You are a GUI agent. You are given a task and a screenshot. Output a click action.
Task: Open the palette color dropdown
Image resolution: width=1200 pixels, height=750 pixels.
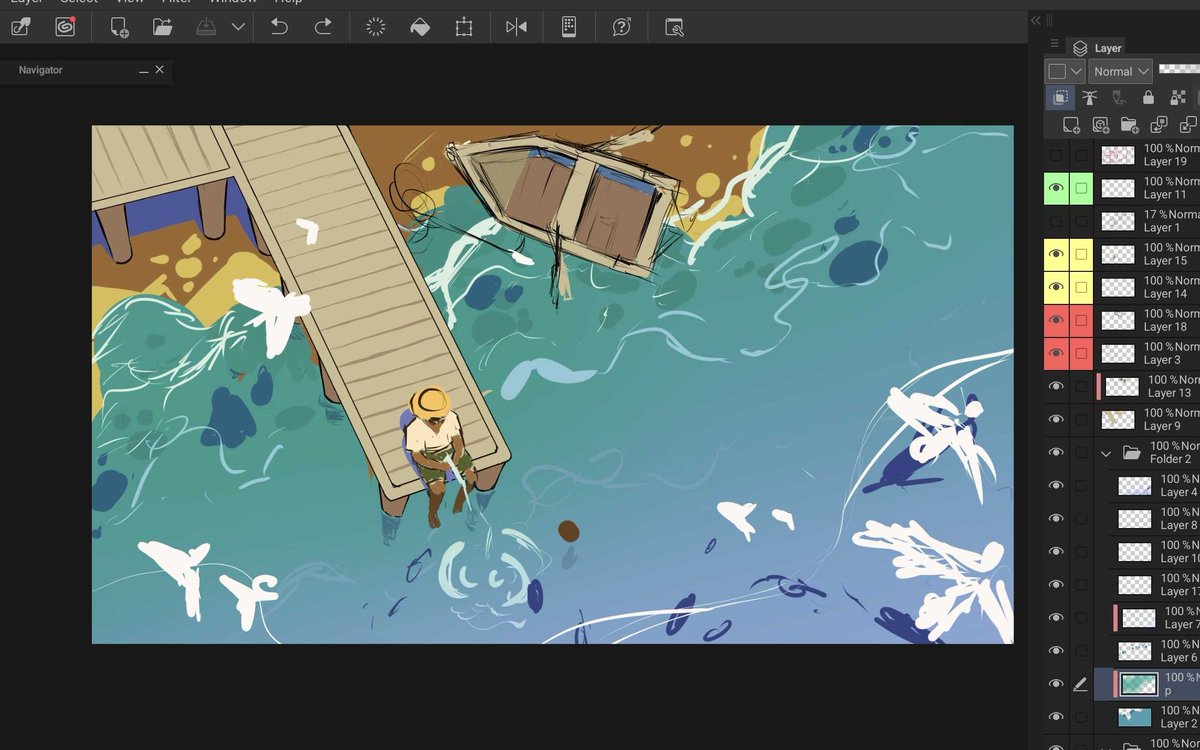click(1065, 71)
